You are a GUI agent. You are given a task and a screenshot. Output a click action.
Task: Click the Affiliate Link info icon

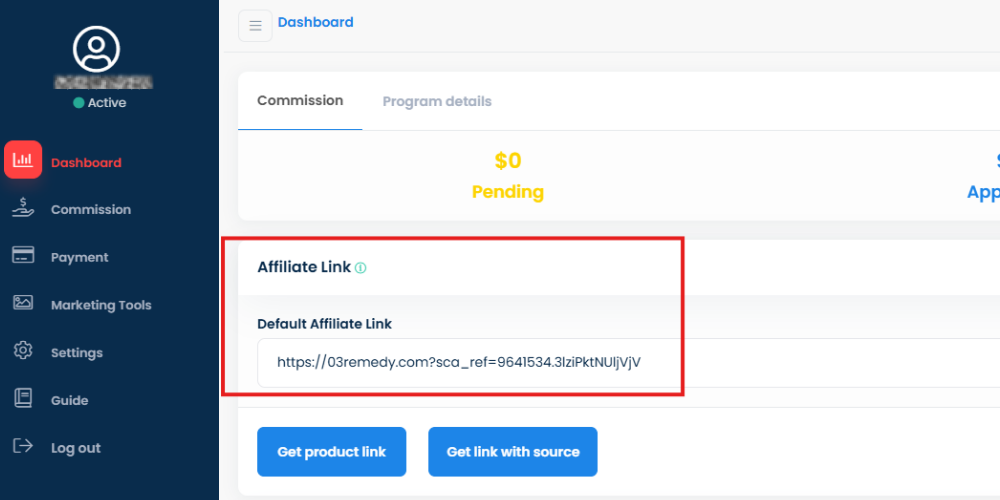tap(361, 268)
